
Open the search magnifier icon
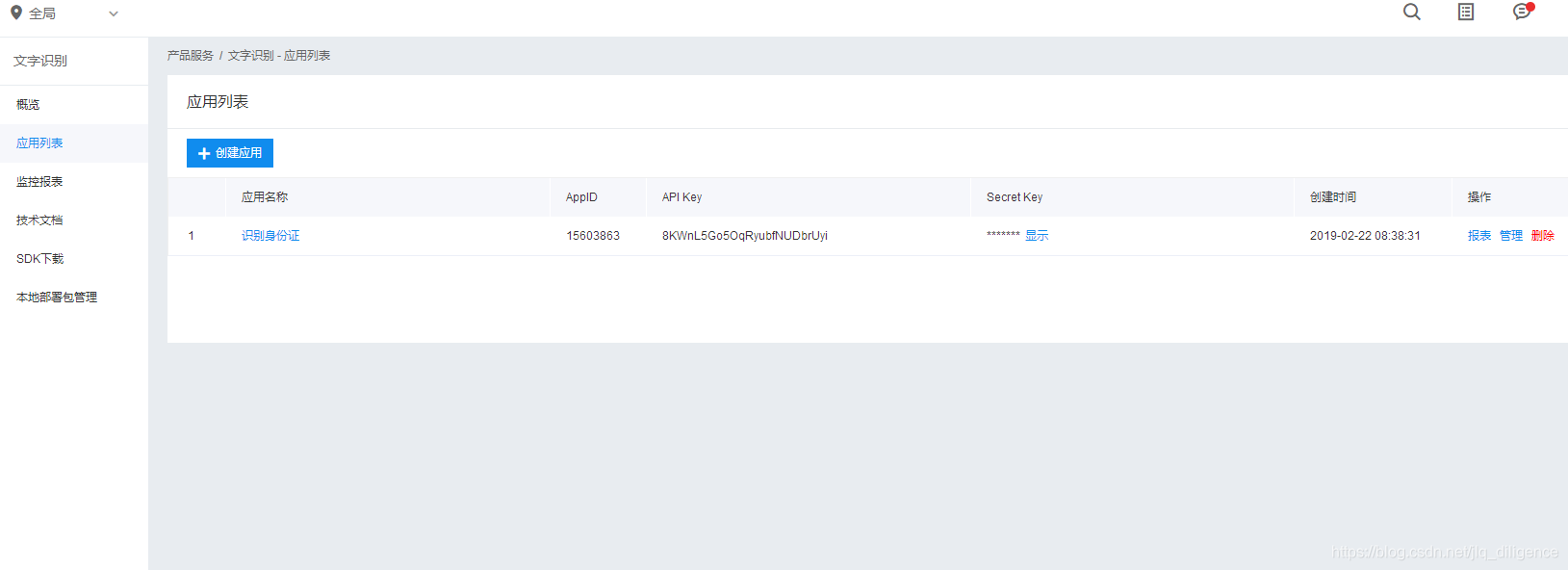1412,13
